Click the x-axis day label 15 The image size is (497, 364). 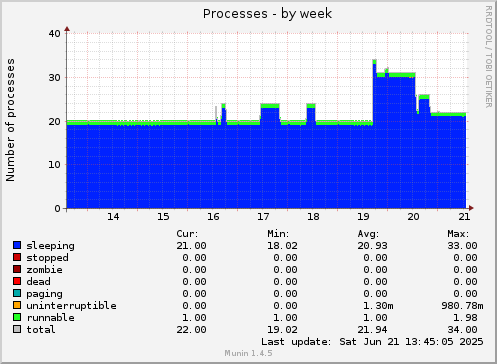[163, 217]
